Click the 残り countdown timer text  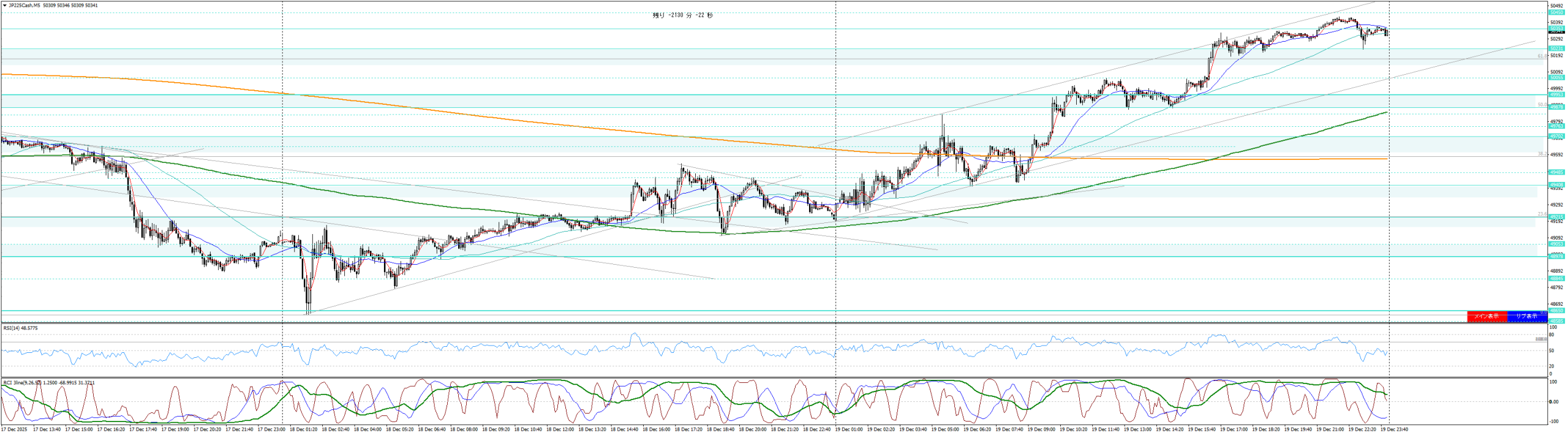682,15
